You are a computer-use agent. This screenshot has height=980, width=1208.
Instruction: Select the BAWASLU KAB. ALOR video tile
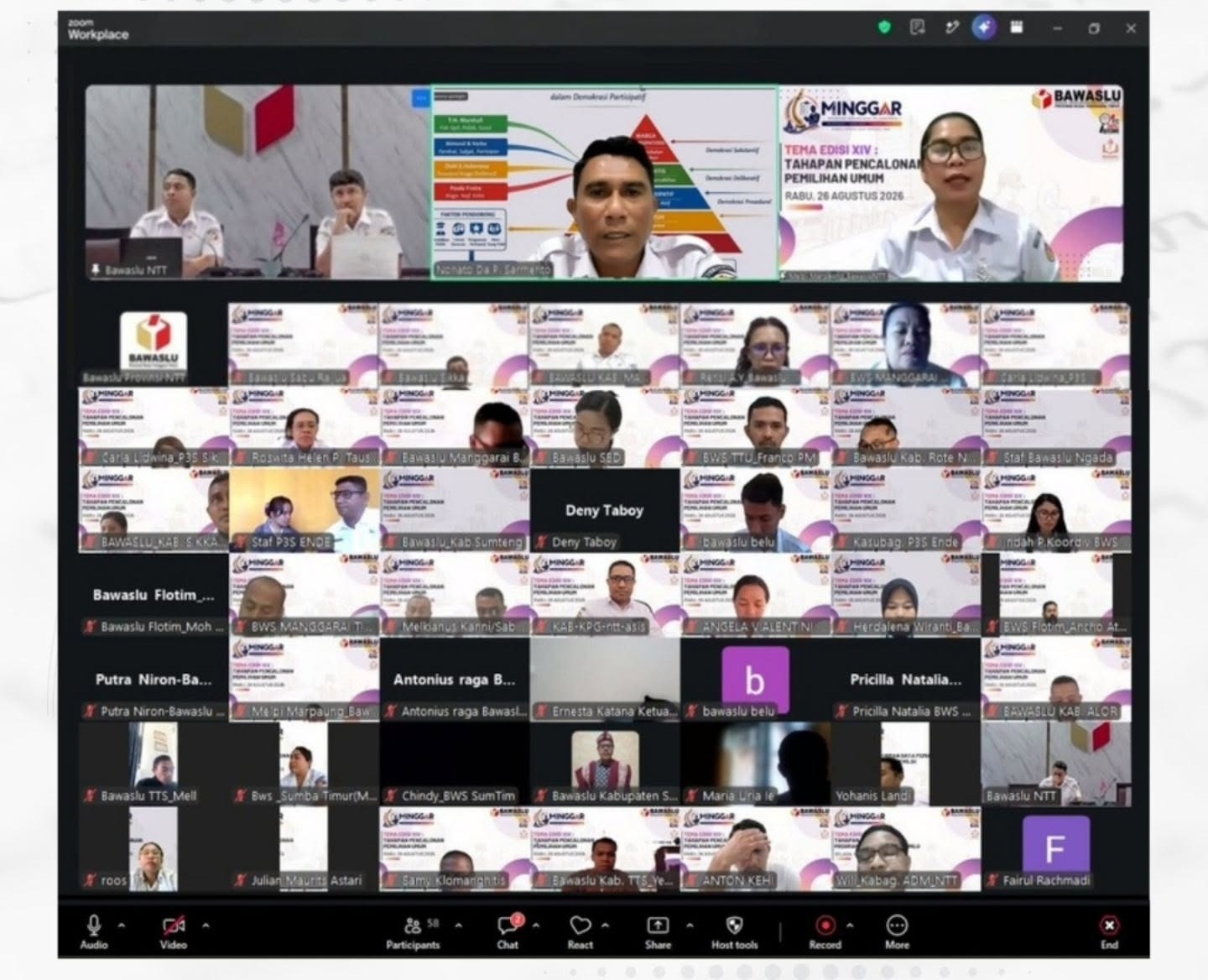[1056, 680]
